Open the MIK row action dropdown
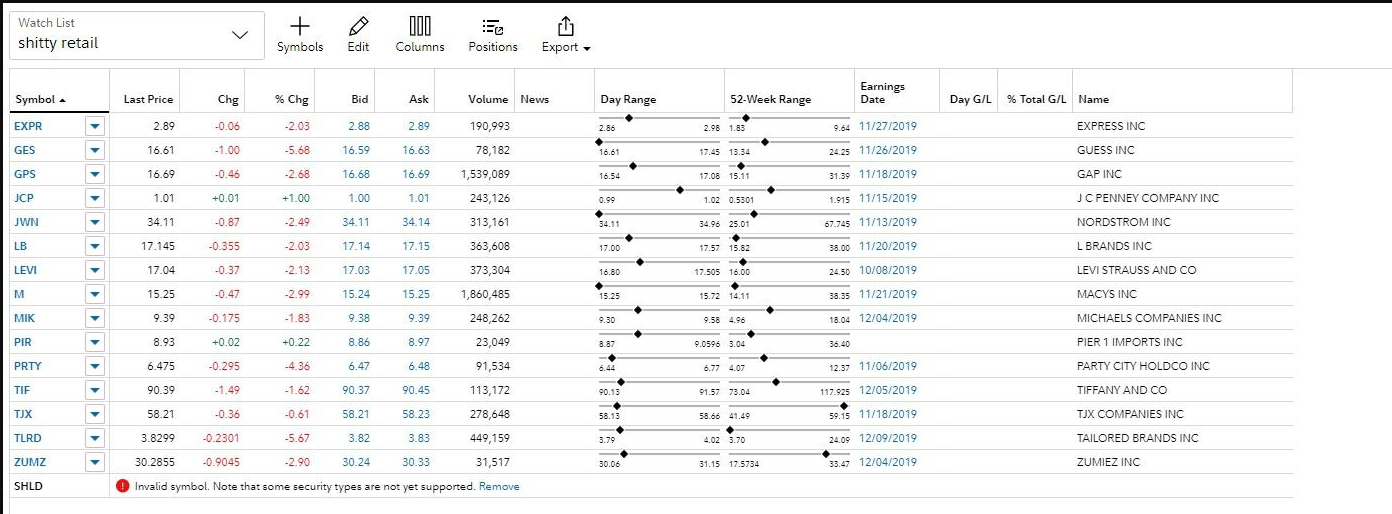This screenshot has height=514, width=1392. [95, 318]
